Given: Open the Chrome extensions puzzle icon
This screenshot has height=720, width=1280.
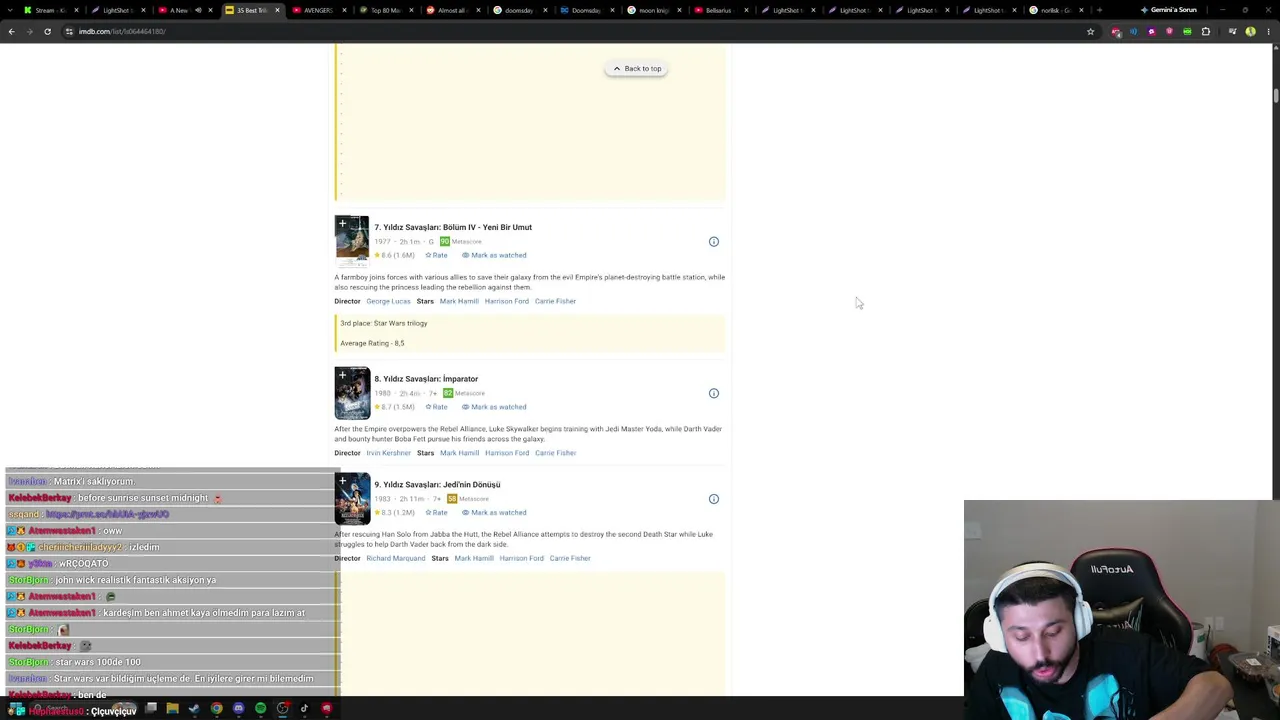Looking at the screenshot, I should click(x=1206, y=31).
